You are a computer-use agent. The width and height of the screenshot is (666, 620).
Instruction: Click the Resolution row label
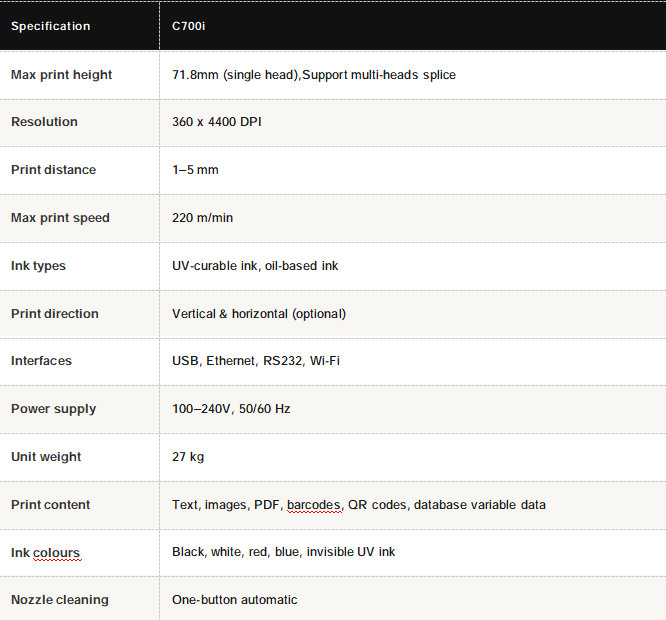click(x=44, y=122)
